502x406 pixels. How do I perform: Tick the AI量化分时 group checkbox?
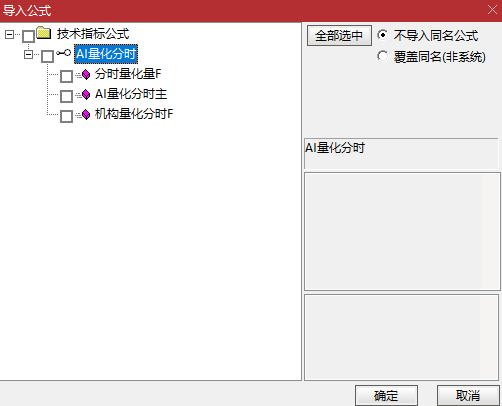47,56
